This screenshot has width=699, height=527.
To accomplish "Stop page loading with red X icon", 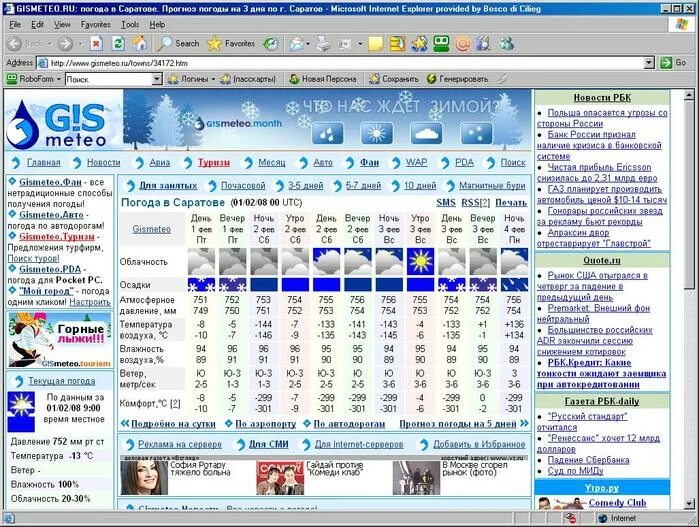I will click(x=96, y=44).
